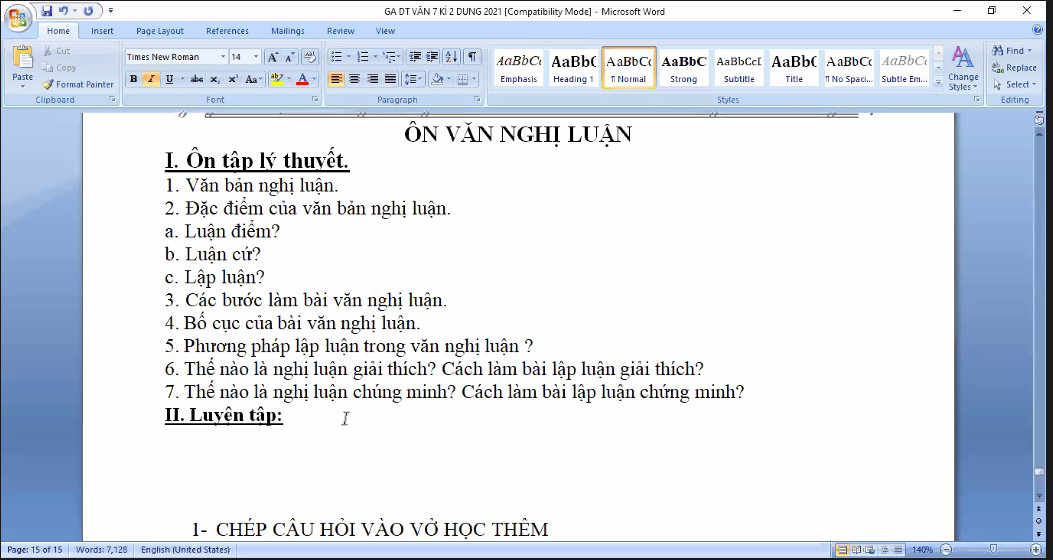Click the Sort A-Z icon
The height and width of the screenshot is (560, 1053).
tap(452, 57)
